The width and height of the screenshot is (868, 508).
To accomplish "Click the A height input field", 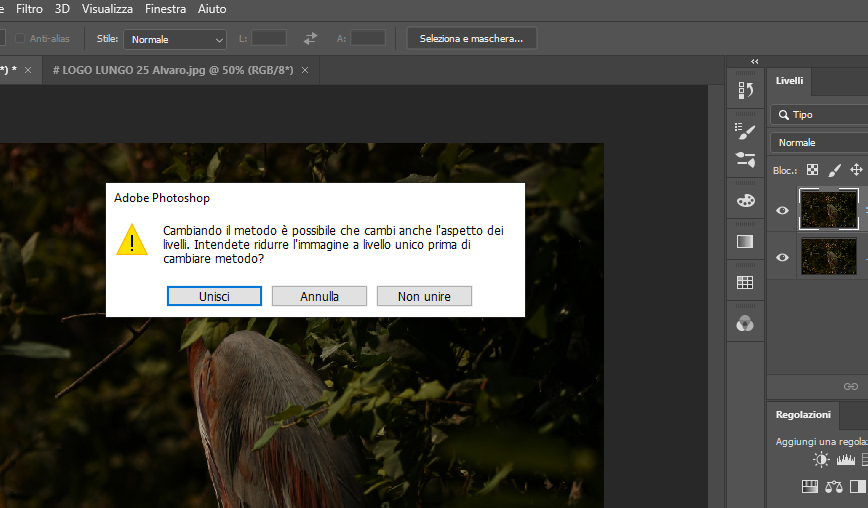I will tap(368, 38).
